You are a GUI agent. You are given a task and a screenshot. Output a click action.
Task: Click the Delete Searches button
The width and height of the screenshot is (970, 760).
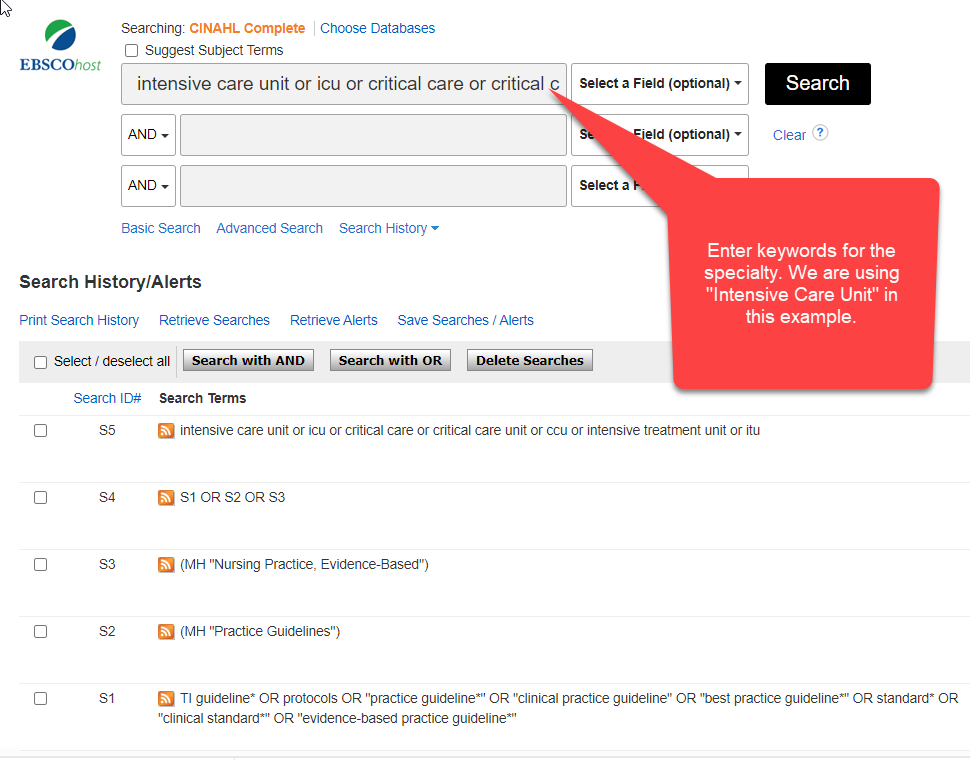click(530, 361)
